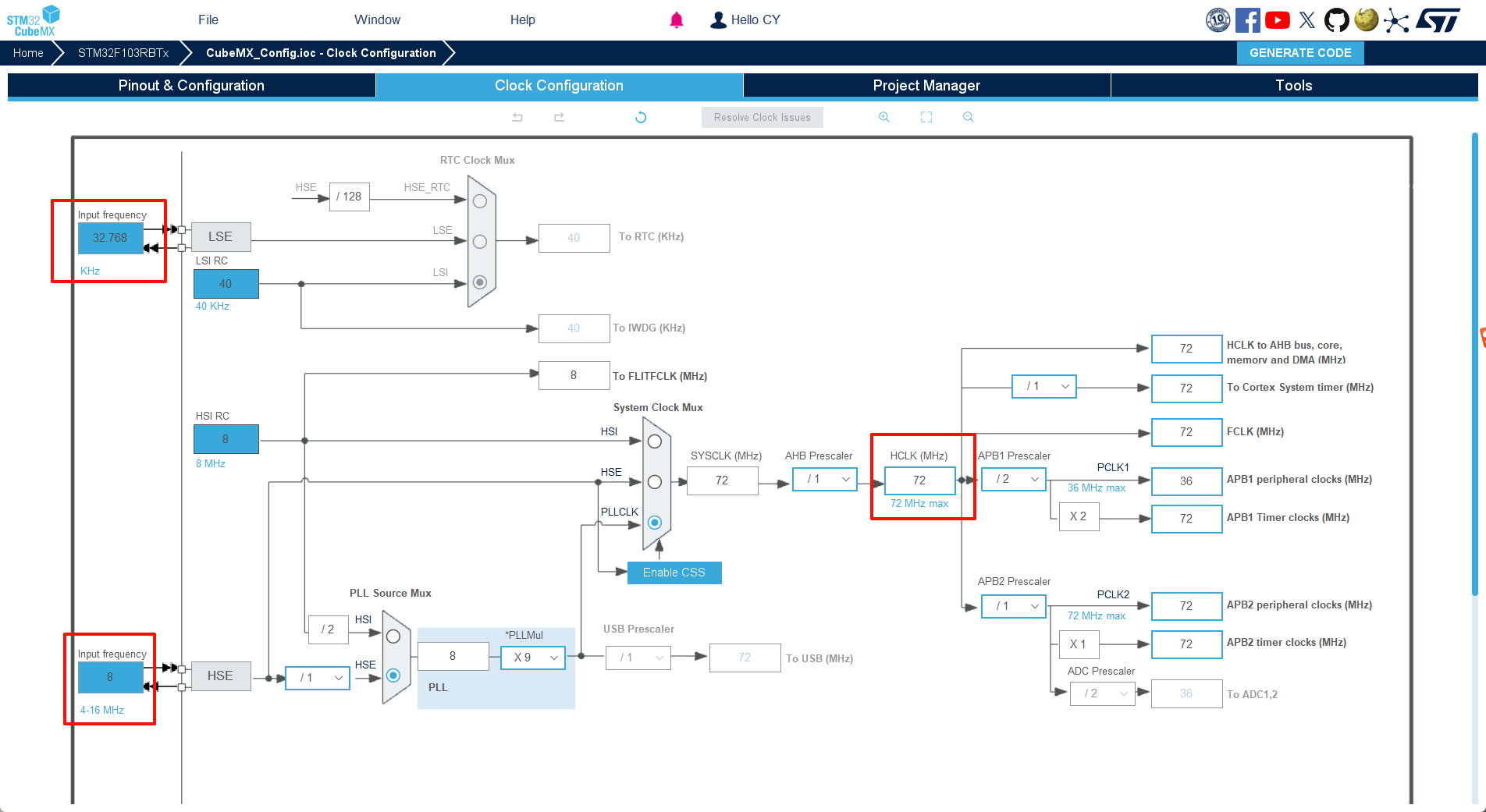Image resolution: width=1486 pixels, height=812 pixels.
Task: Click the Facebook icon
Action: (x=1247, y=20)
